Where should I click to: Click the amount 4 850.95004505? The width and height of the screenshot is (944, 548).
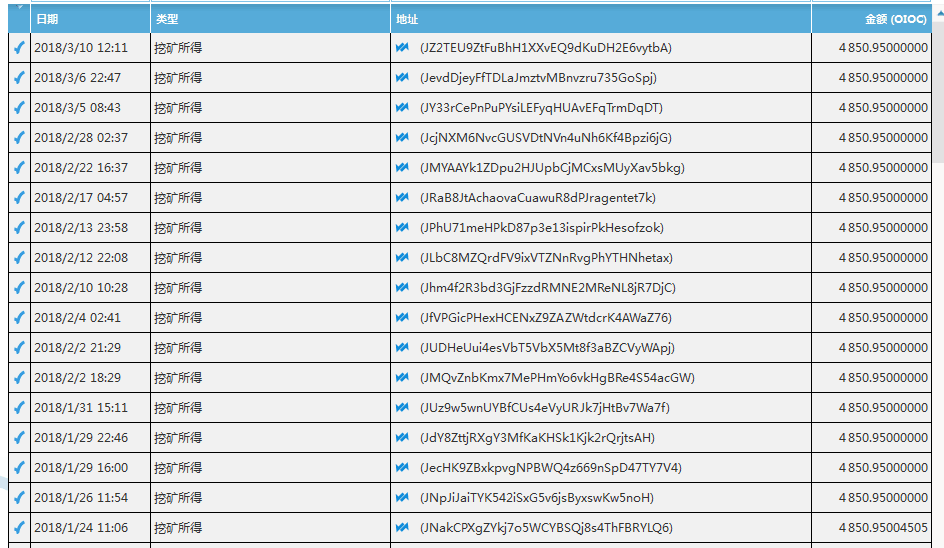click(883, 528)
